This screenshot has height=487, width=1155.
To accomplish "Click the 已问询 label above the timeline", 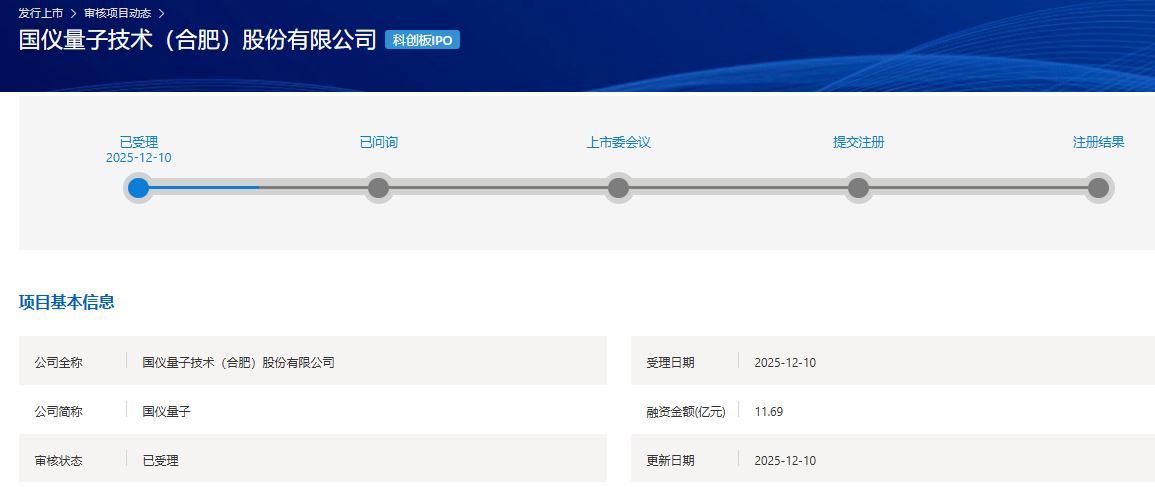I will (378, 142).
